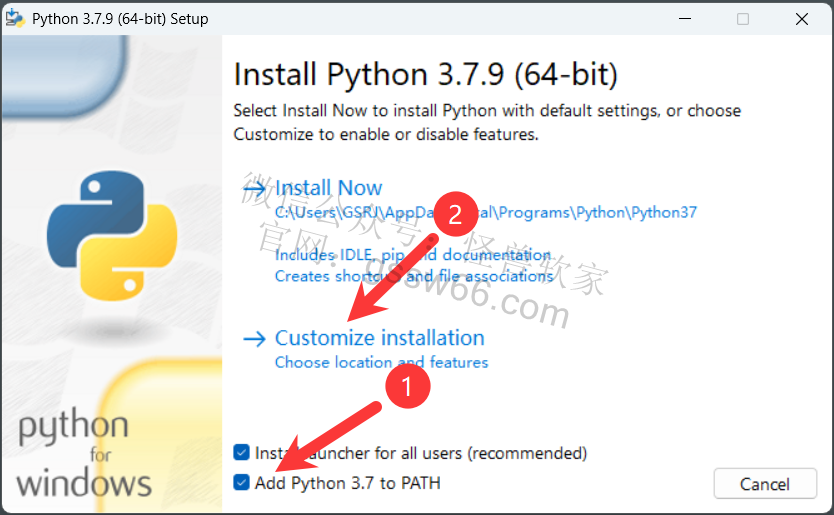Screen dimensions: 834x515
Task: Uncheck Install launcher for all users checkbox
Action: click(241, 453)
